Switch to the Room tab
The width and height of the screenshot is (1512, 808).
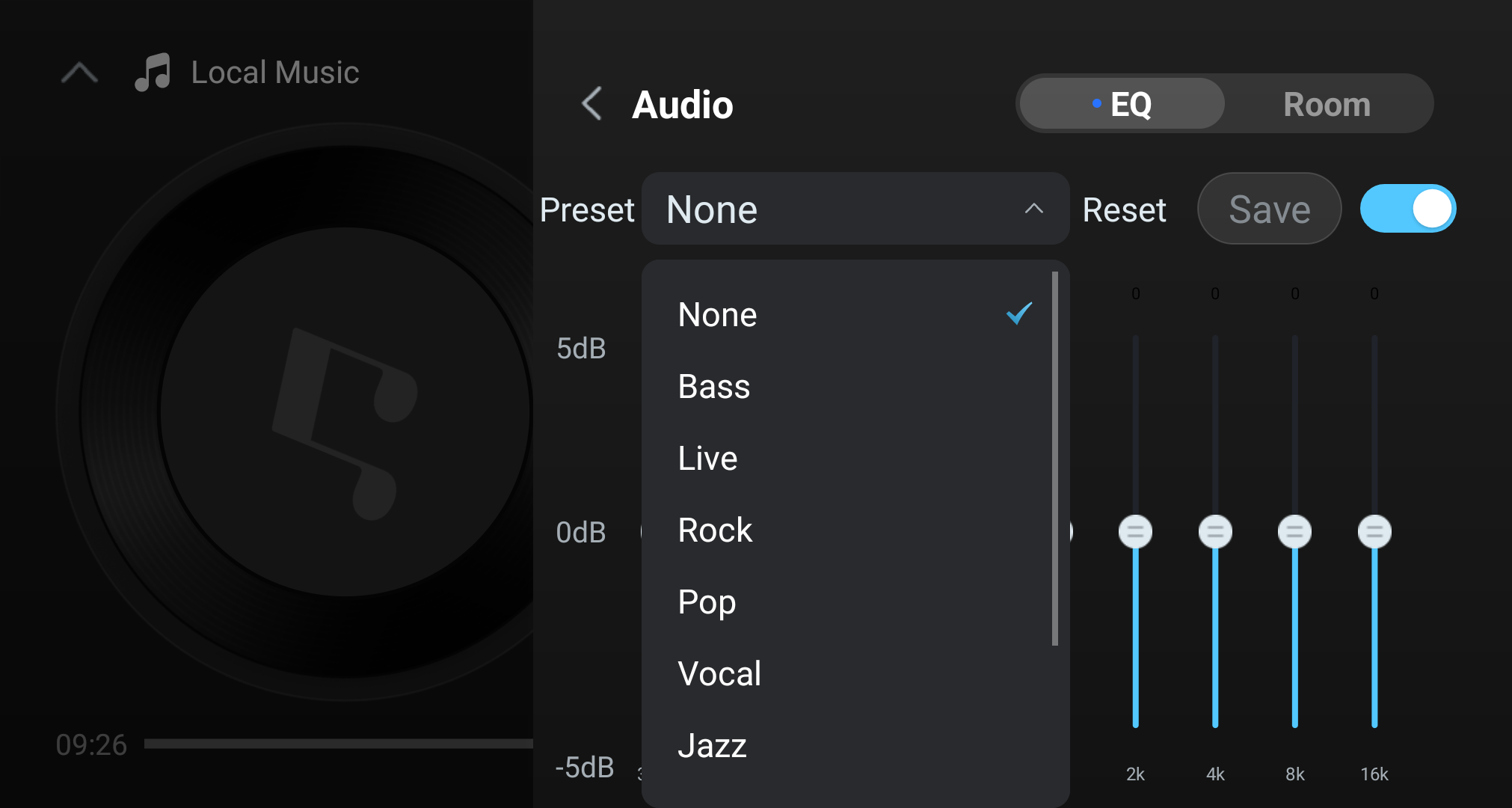click(x=1327, y=104)
